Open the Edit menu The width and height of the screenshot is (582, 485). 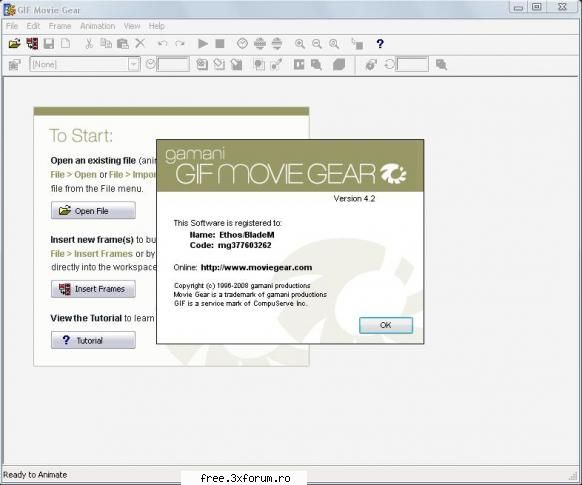(x=33, y=26)
